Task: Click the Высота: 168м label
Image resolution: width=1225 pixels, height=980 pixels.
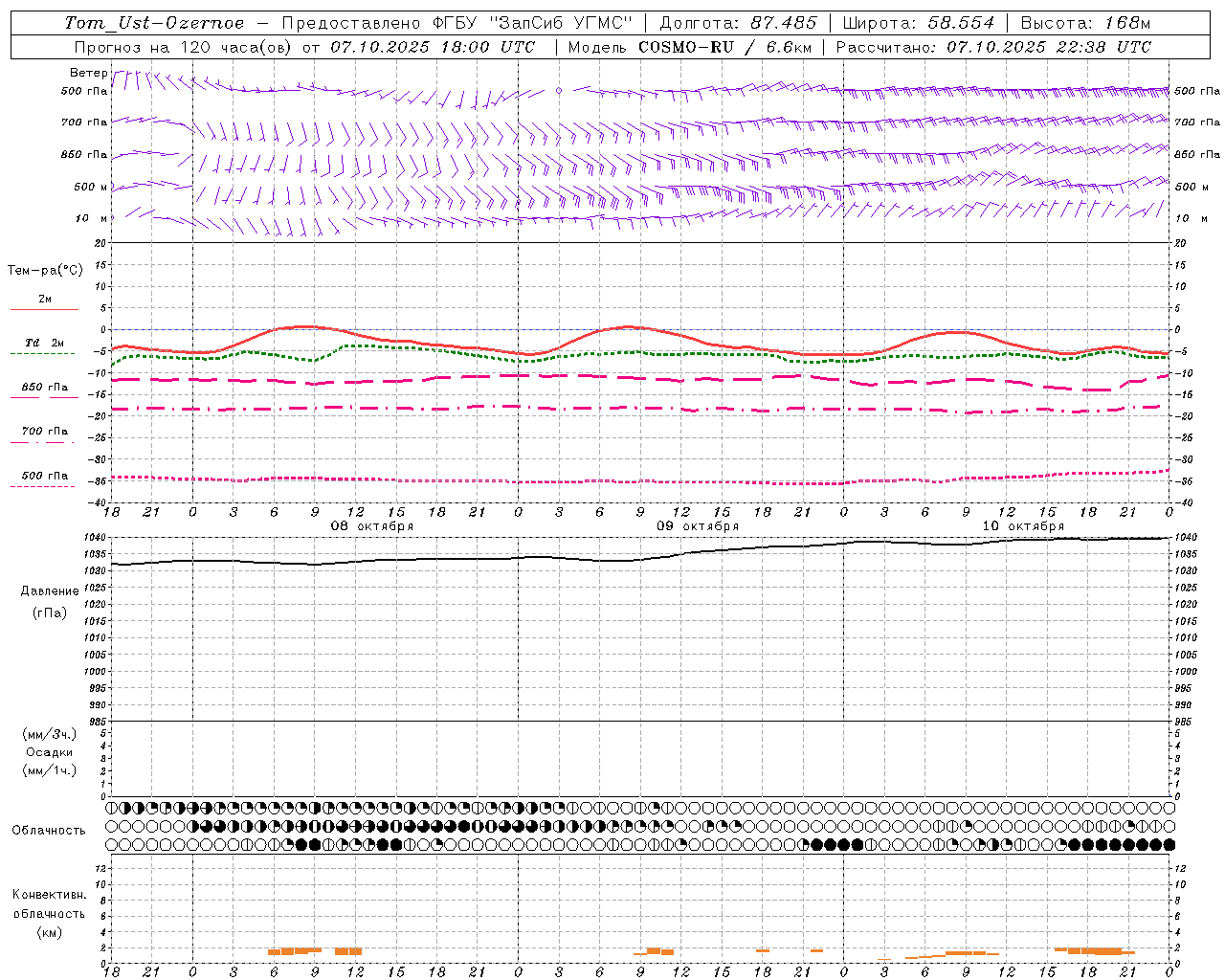Action: [1085, 23]
